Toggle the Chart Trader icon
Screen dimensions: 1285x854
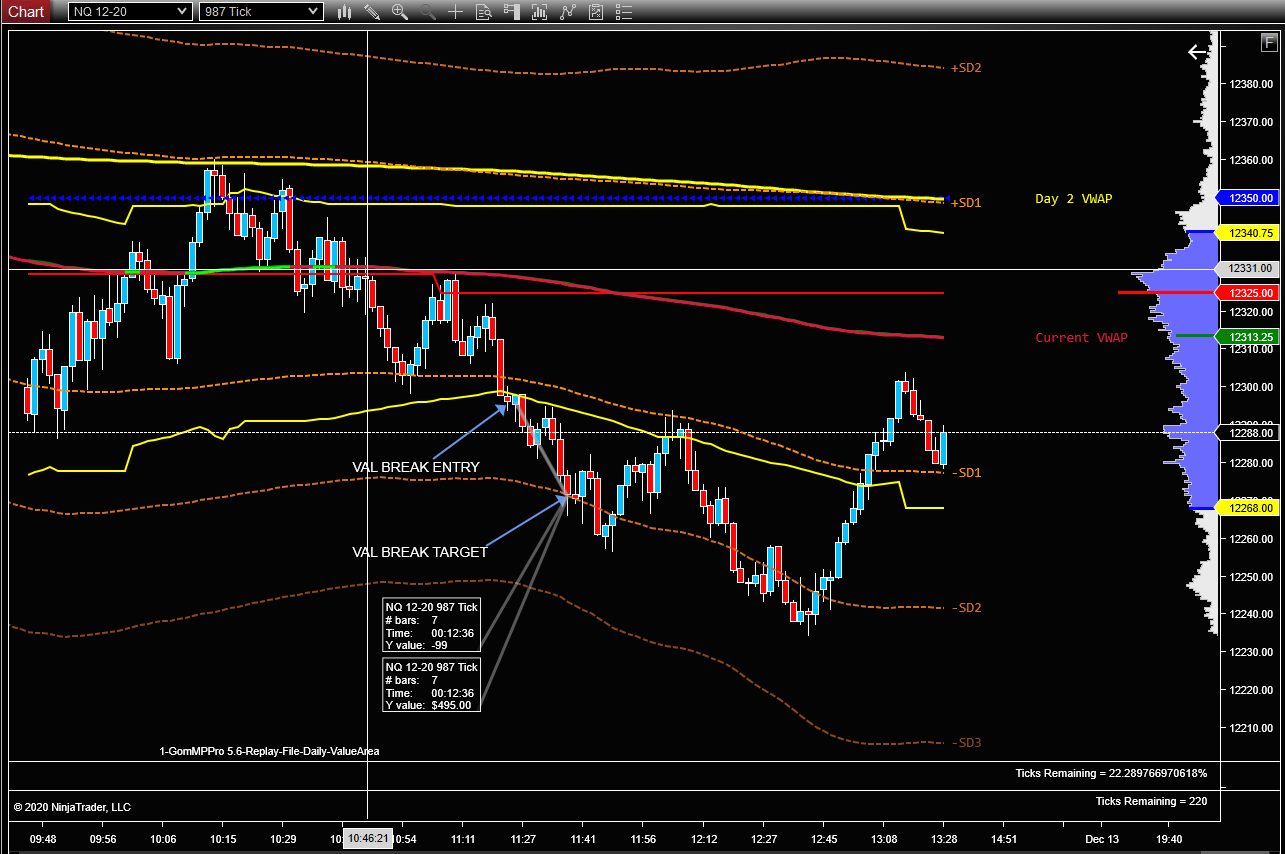[512, 11]
